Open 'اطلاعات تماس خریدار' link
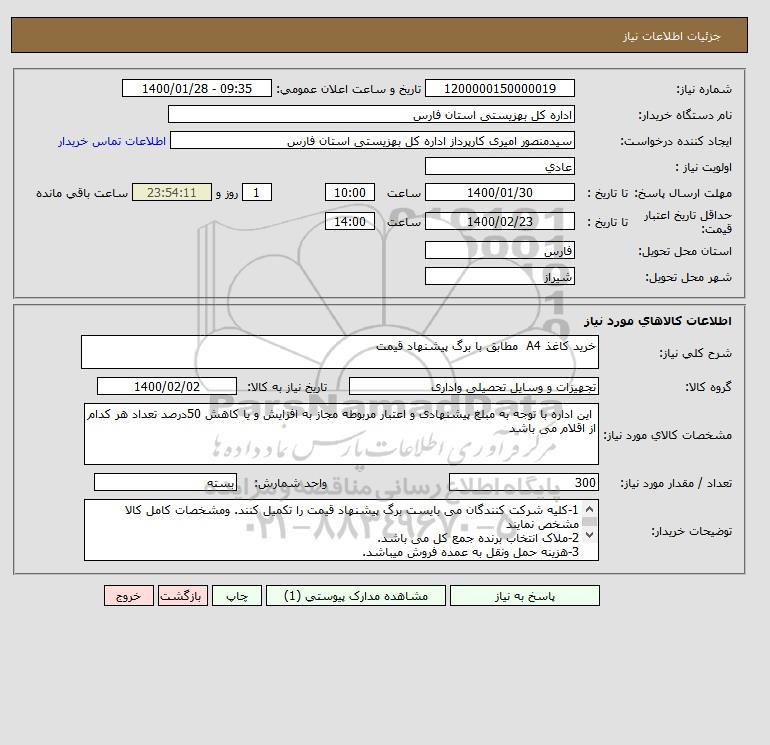This screenshot has width=770, height=745. 112,141
